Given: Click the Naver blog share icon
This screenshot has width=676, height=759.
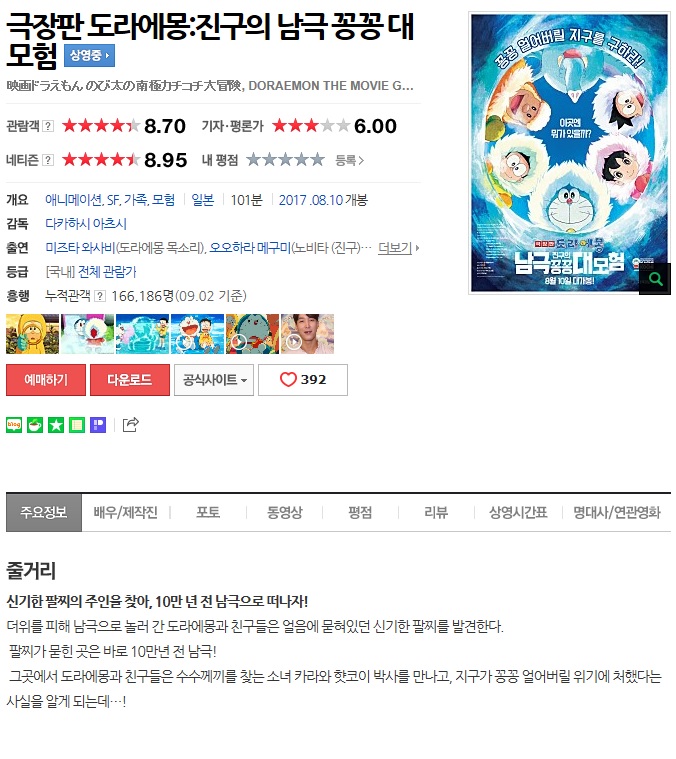Looking at the screenshot, I should (14, 425).
